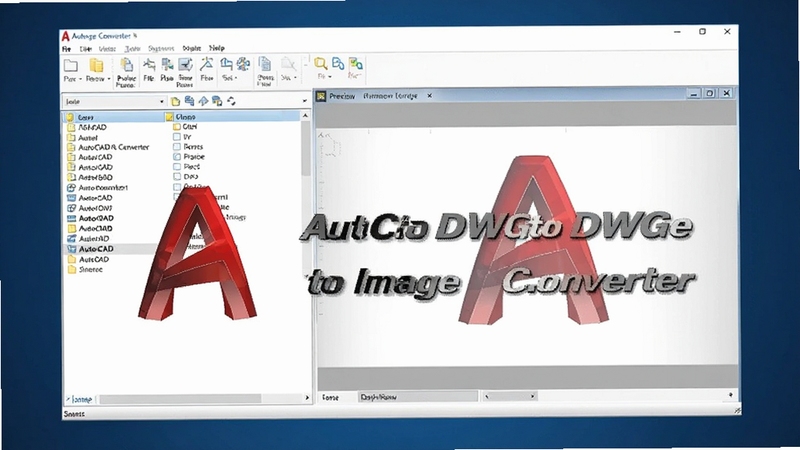Toggle the checkbox beside Praioe
The image size is (800, 450).
coord(177,157)
